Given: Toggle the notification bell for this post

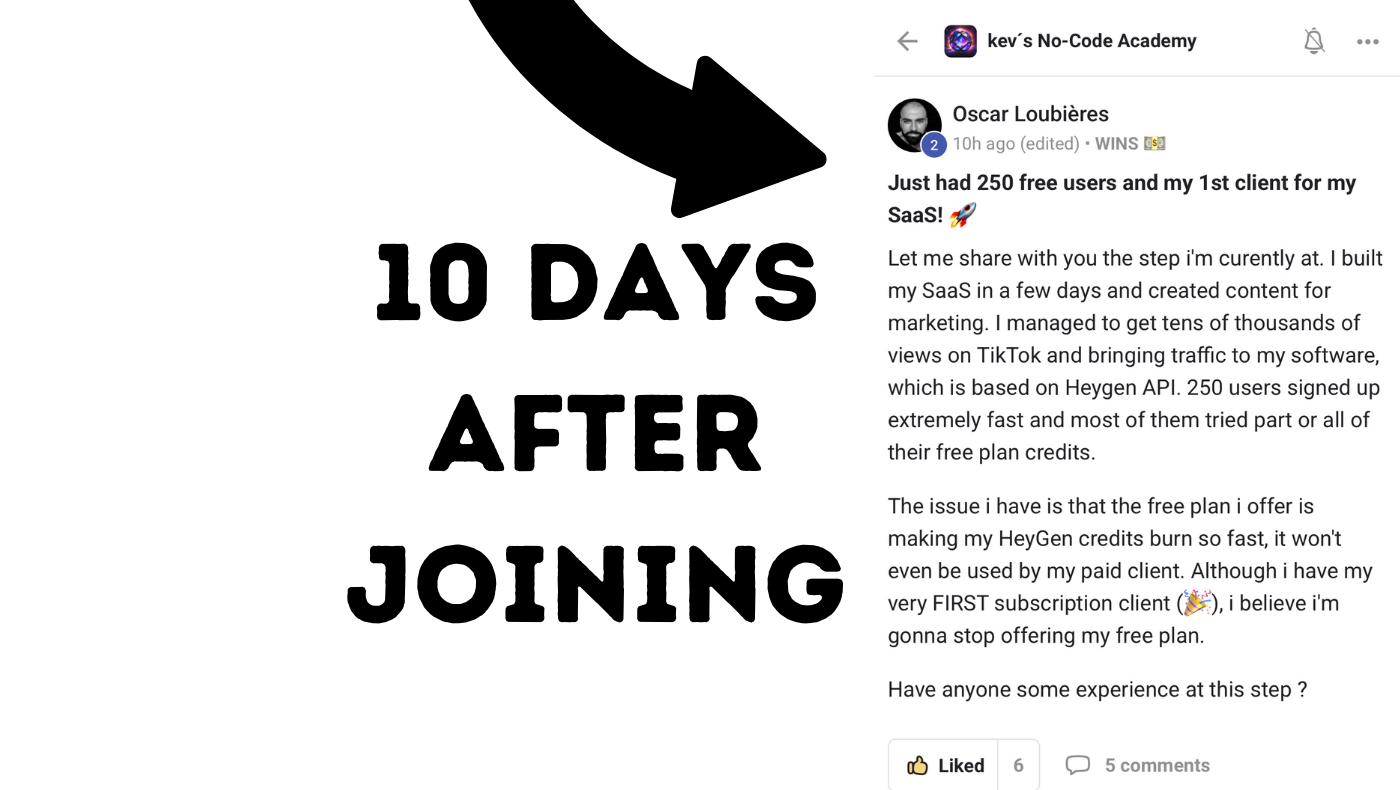Looking at the screenshot, I should click(1314, 41).
